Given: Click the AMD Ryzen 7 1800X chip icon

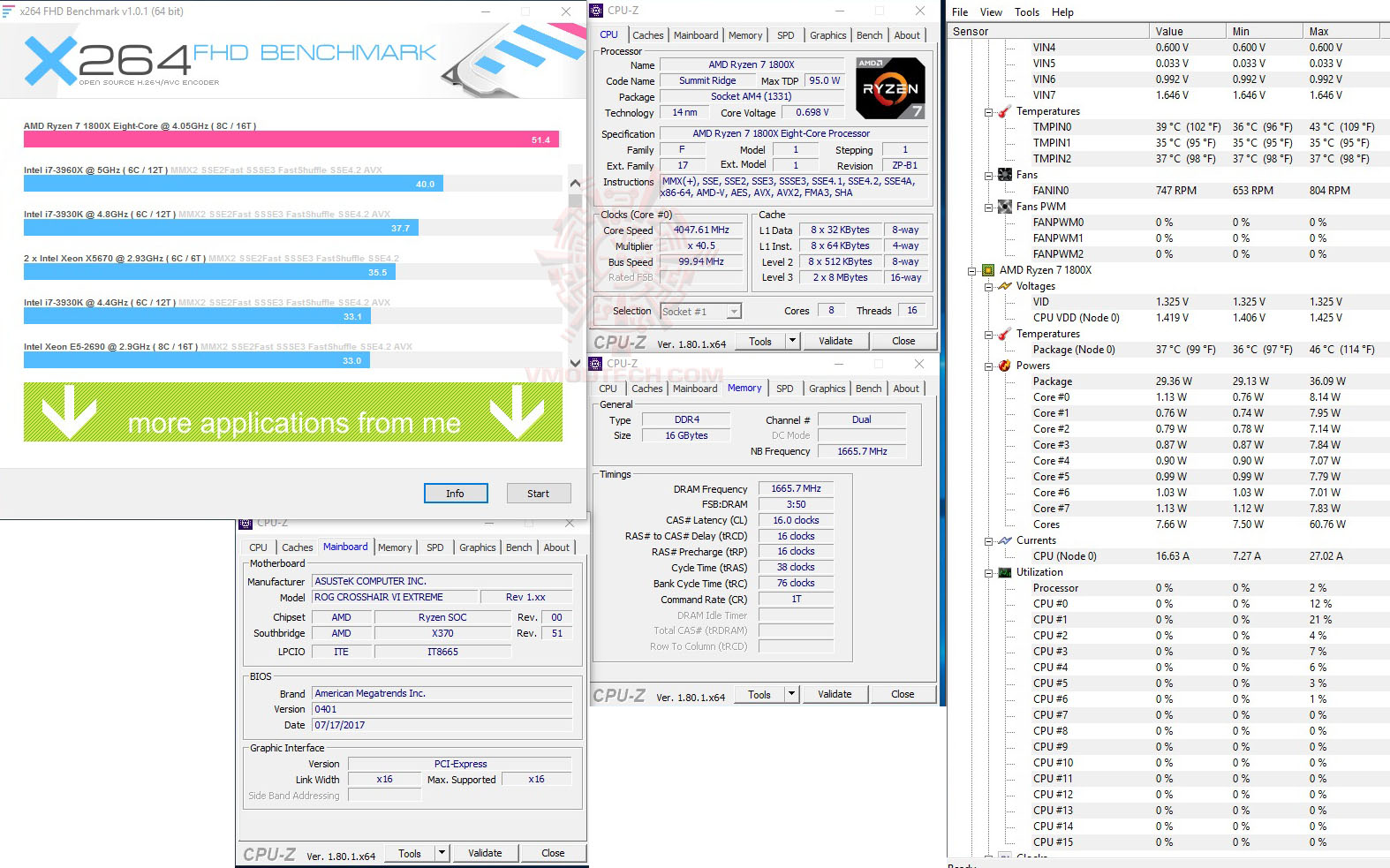Looking at the screenshot, I should 988,270.
